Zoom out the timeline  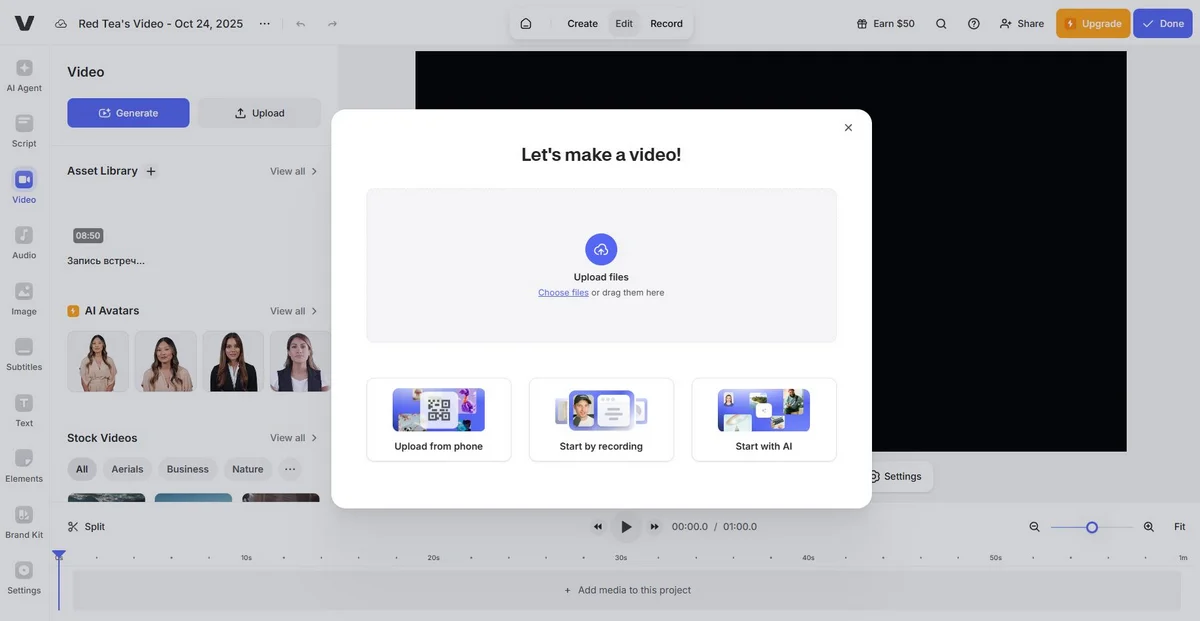pyautogui.click(x=1034, y=526)
